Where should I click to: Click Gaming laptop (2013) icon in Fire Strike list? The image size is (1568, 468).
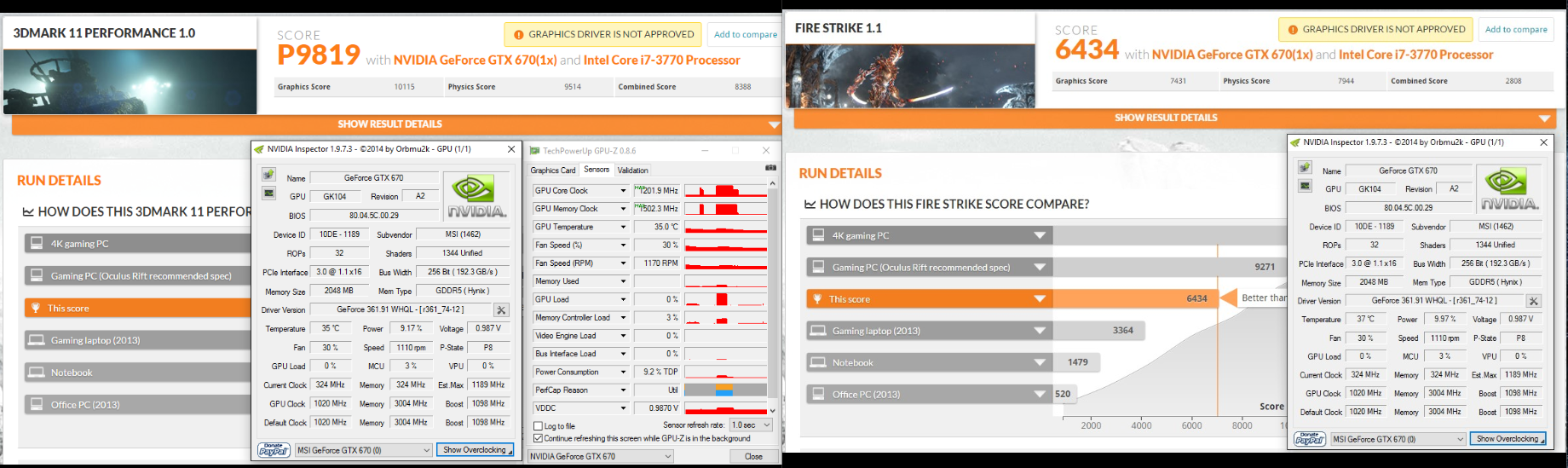pyautogui.click(x=817, y=331)
